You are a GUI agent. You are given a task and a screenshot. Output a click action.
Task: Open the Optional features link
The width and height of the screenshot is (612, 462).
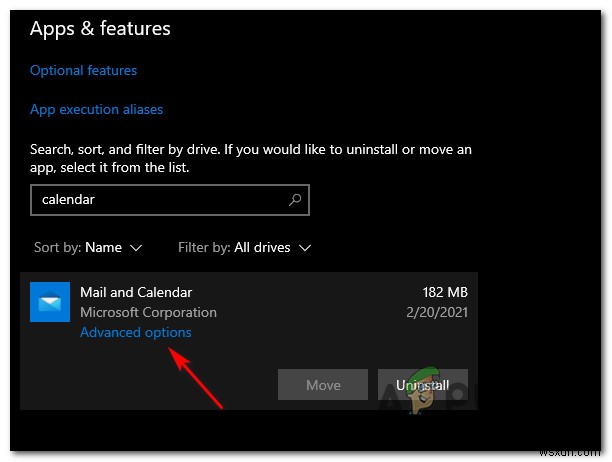pyautogui.click(x=84, y=71)
